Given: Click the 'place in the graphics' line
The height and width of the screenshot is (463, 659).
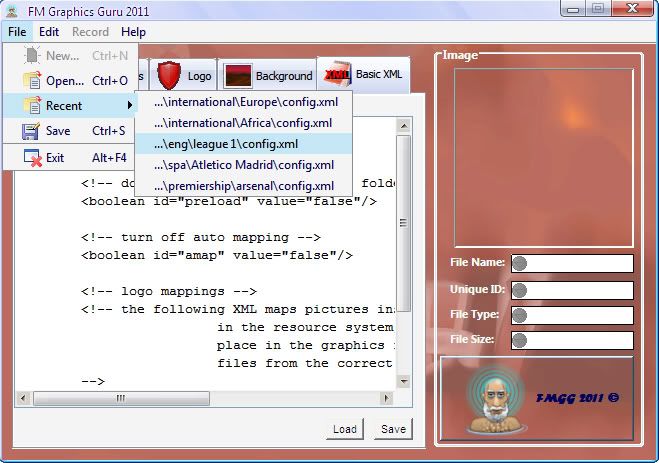Looking at the screenshot, I should click(306, 345).
